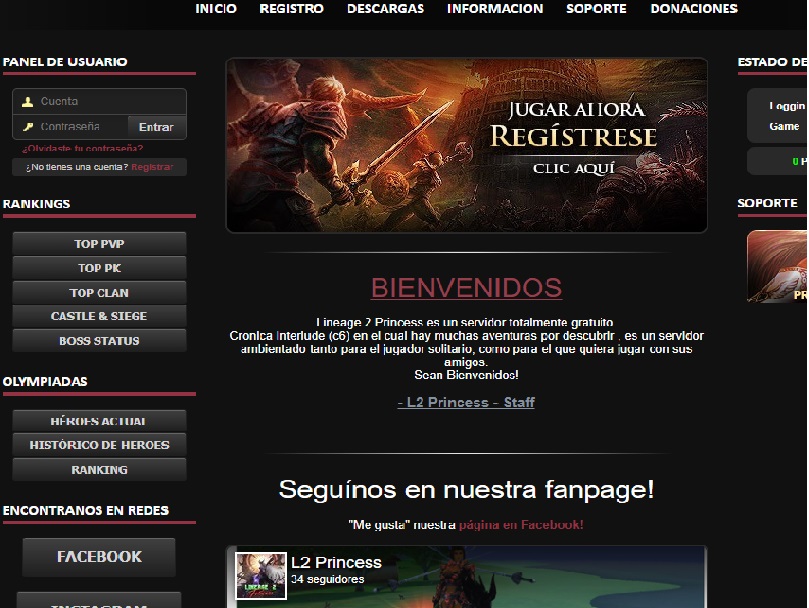
Task: Click the PANEL DE USUARIO heading
Action: 65,62
